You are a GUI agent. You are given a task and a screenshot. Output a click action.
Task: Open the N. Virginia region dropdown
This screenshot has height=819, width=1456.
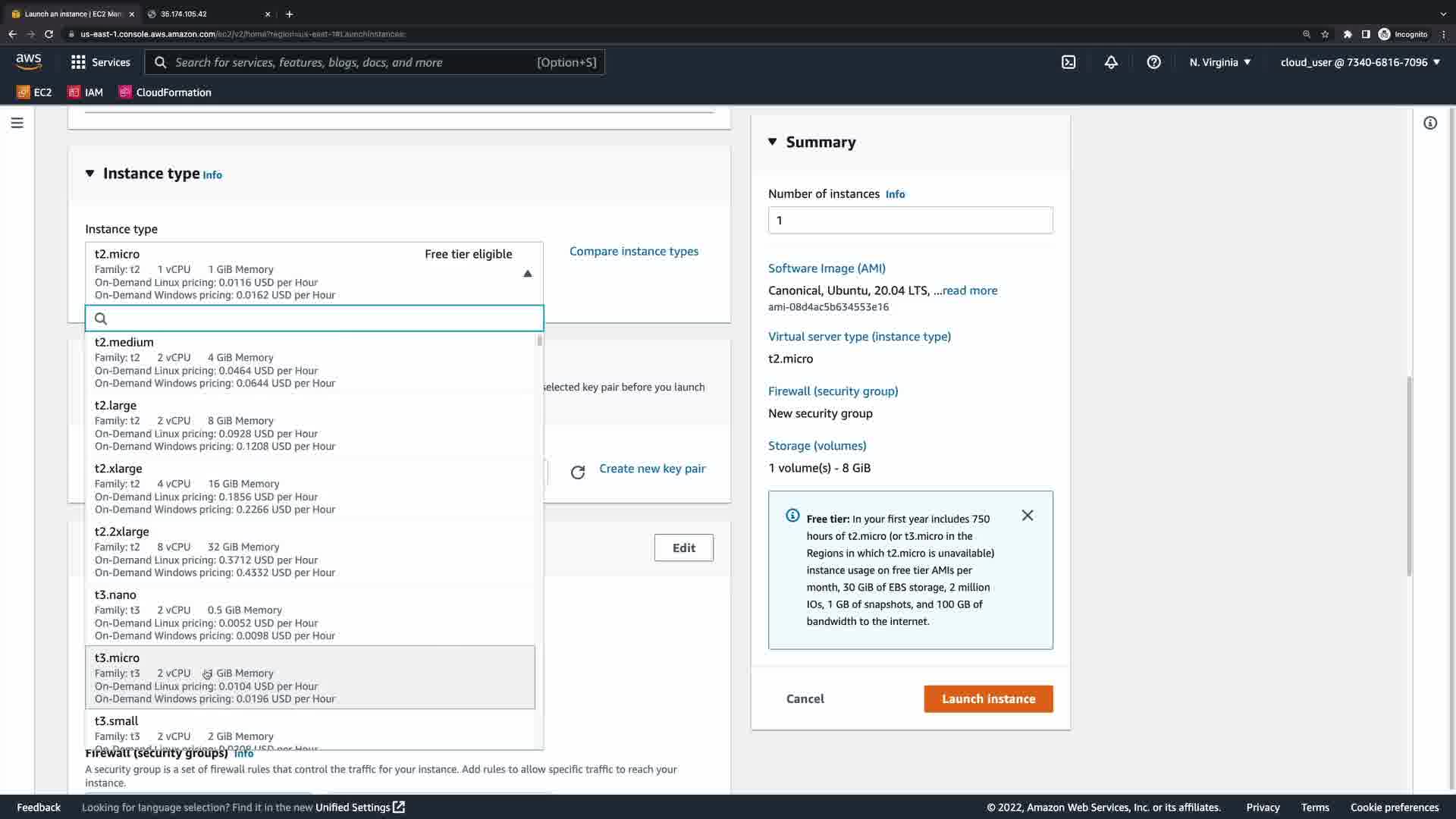[x=1220, y=62]
